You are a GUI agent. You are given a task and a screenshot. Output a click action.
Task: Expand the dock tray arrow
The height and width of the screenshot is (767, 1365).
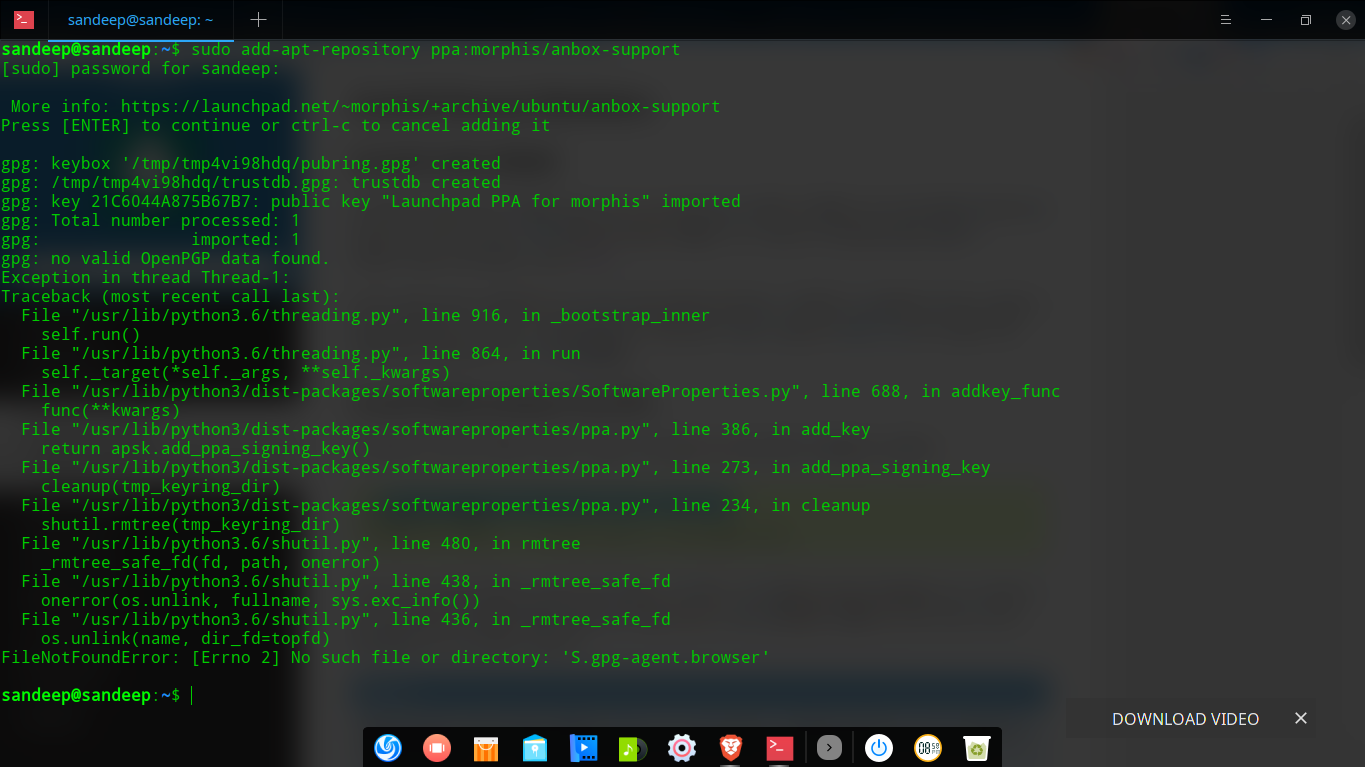click(829, 748)
